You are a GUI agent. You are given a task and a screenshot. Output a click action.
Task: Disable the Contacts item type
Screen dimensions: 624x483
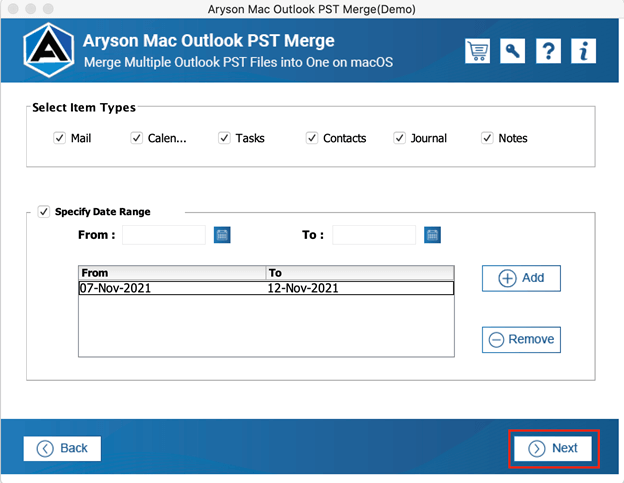click(312, 138)
